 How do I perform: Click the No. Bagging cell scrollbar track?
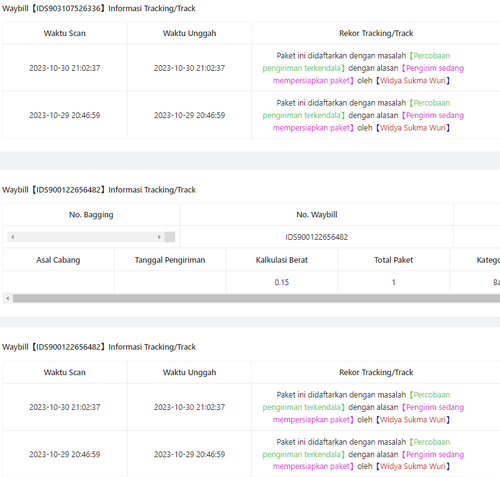pos(86,237)
